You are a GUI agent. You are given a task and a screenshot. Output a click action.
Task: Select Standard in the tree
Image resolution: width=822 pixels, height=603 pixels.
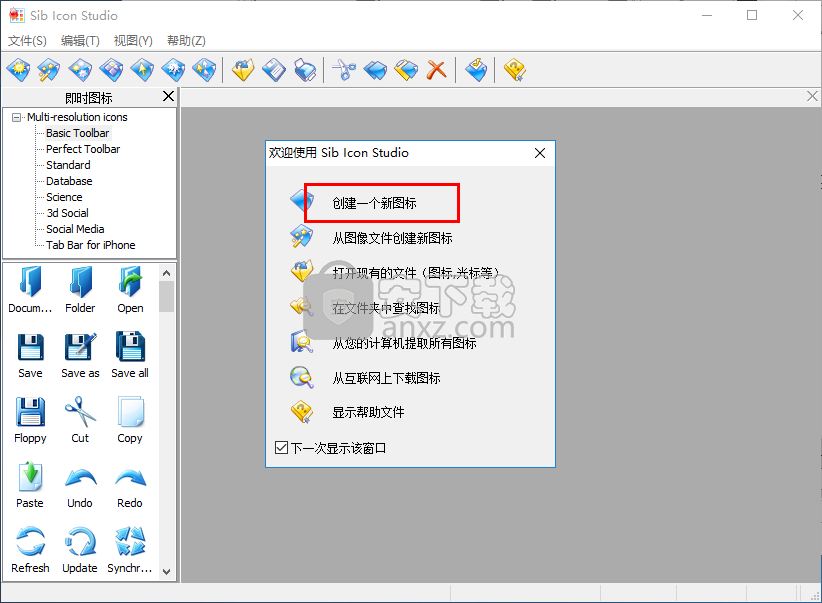pyautogui.click(x=68, y=165)
